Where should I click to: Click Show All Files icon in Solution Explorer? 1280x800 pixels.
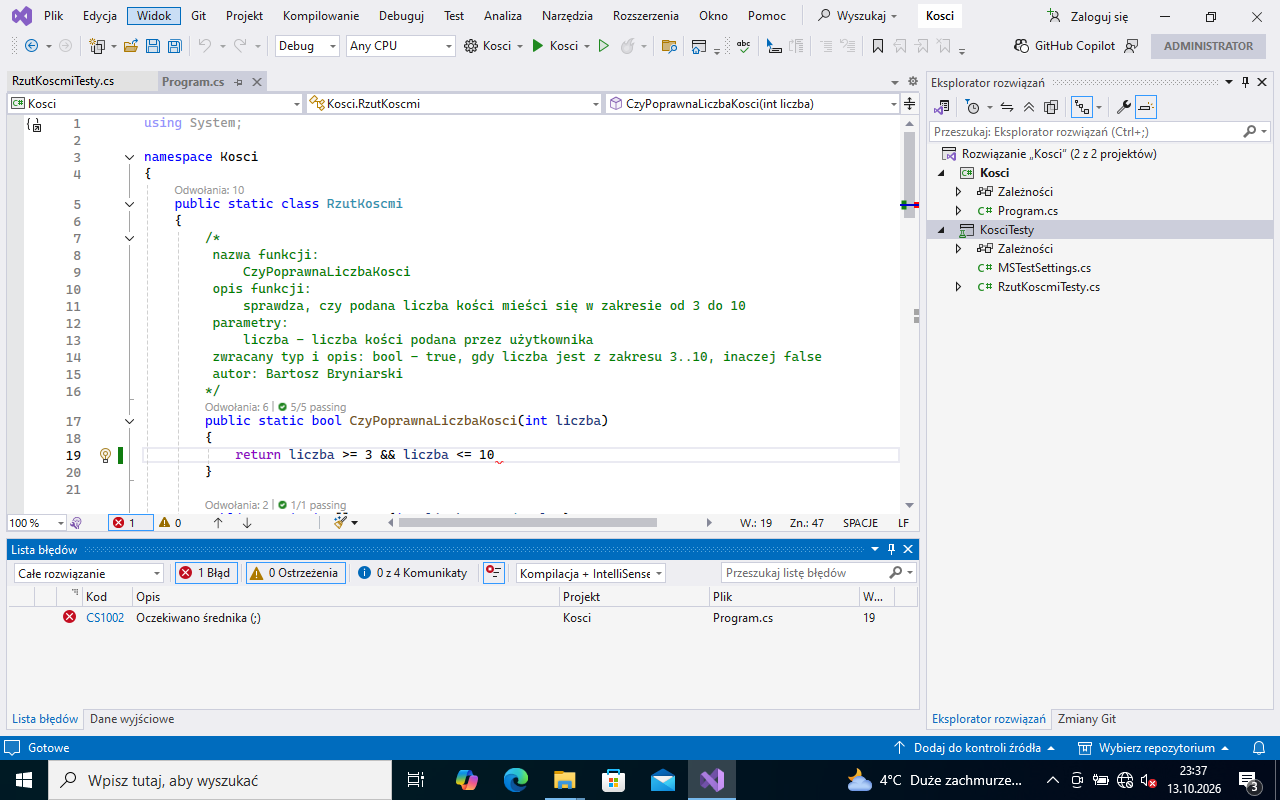tap(1051, 107)
